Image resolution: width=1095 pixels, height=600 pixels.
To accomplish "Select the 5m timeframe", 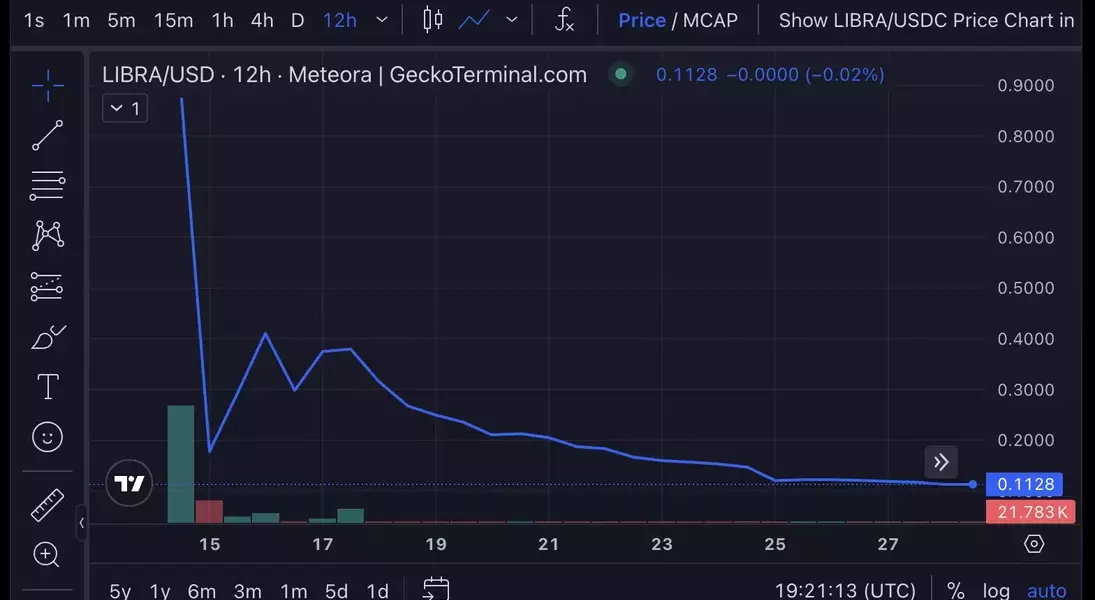I will pyautogui.click(x=122, y=20).
